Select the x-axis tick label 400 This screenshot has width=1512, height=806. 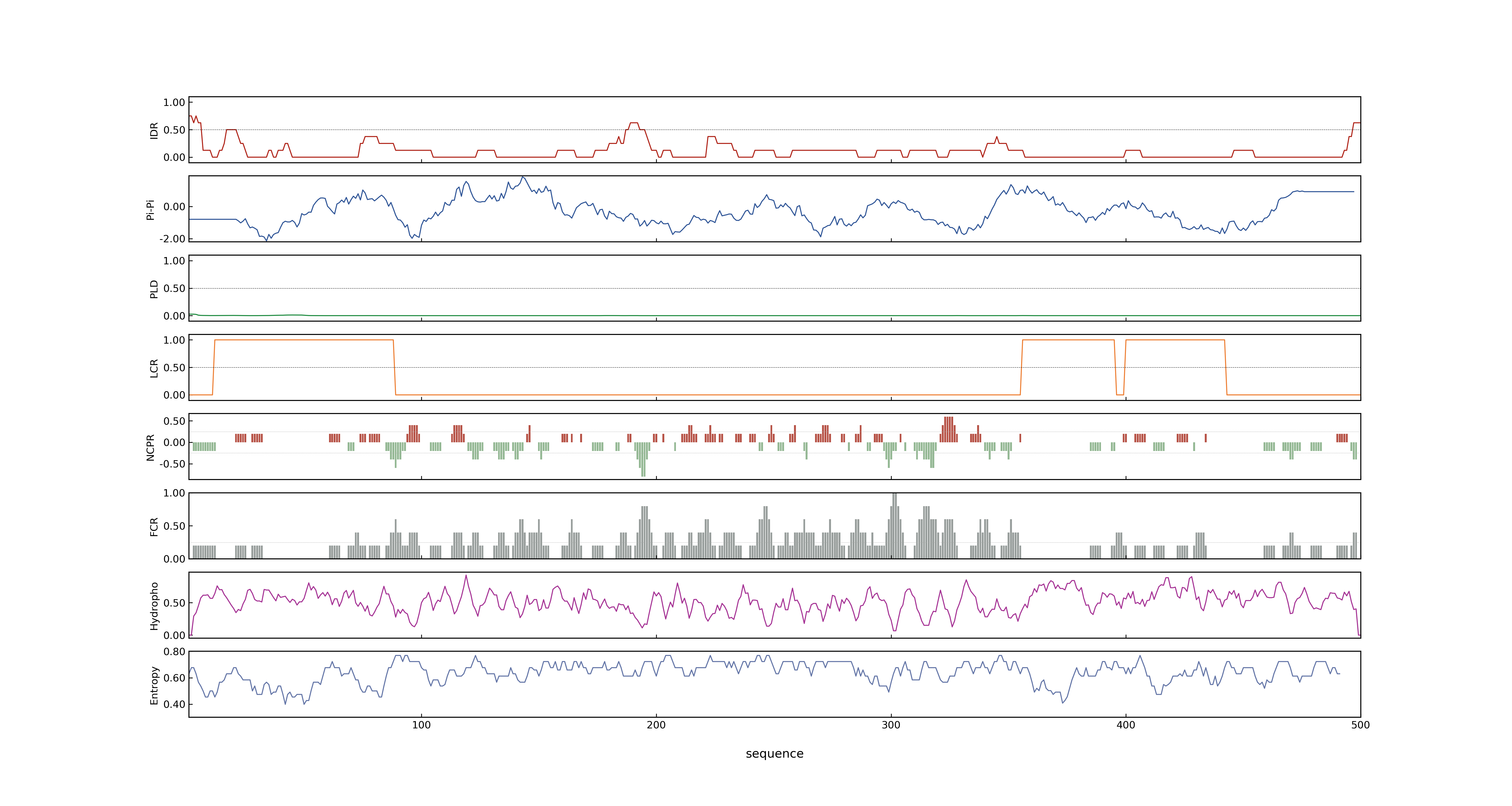coord(1126,725)
